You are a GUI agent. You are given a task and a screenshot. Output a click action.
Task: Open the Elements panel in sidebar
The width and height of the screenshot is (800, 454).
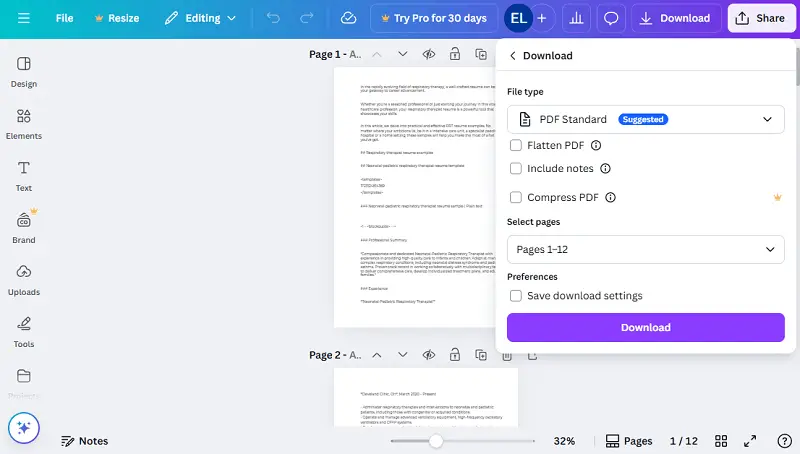coord(24,124)
